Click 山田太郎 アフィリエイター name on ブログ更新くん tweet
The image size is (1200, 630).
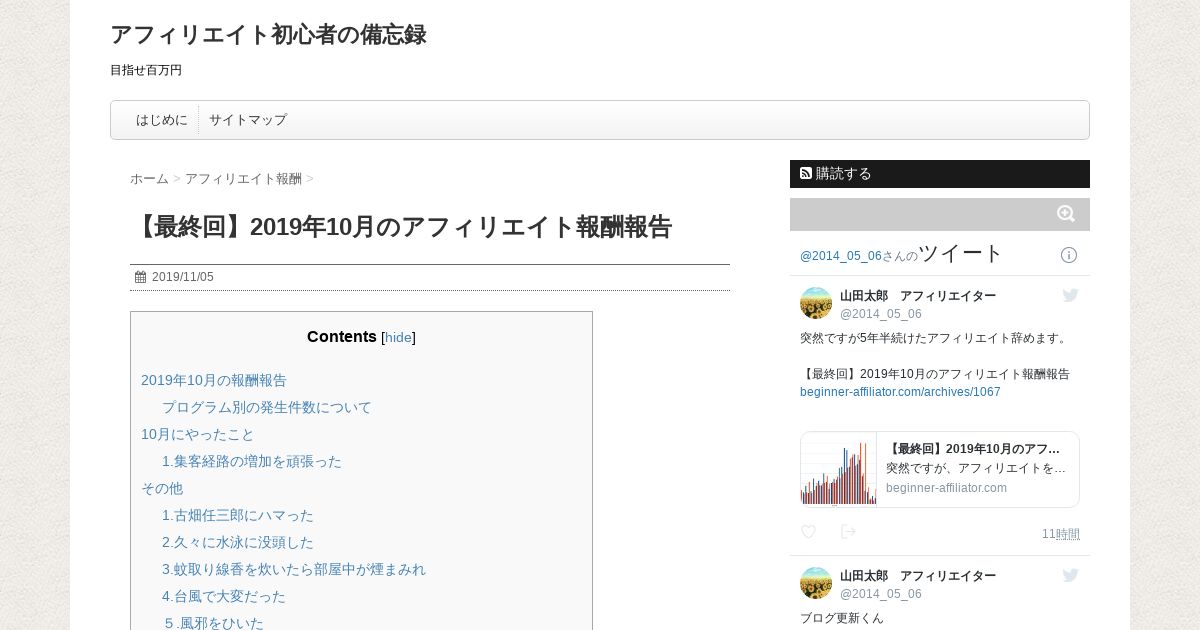[918, 576]
